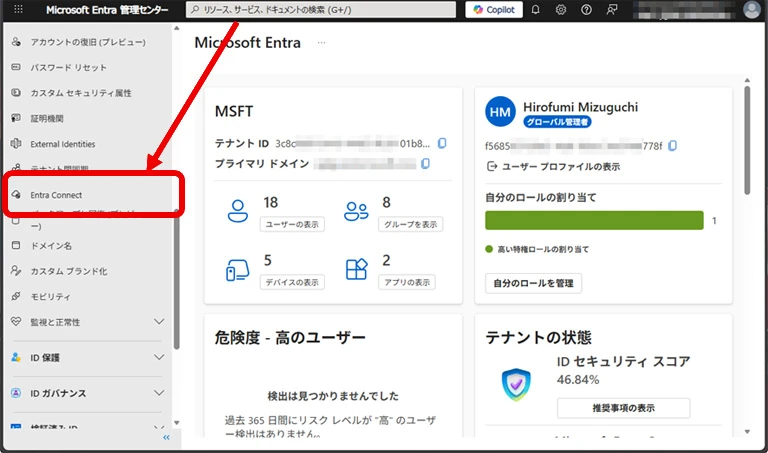Image resolution: width=768 pixels, height=453 pixels.
Task: Click the 証明機関 certificate icon
Action: pyautogui.click(x=16, y=118)
